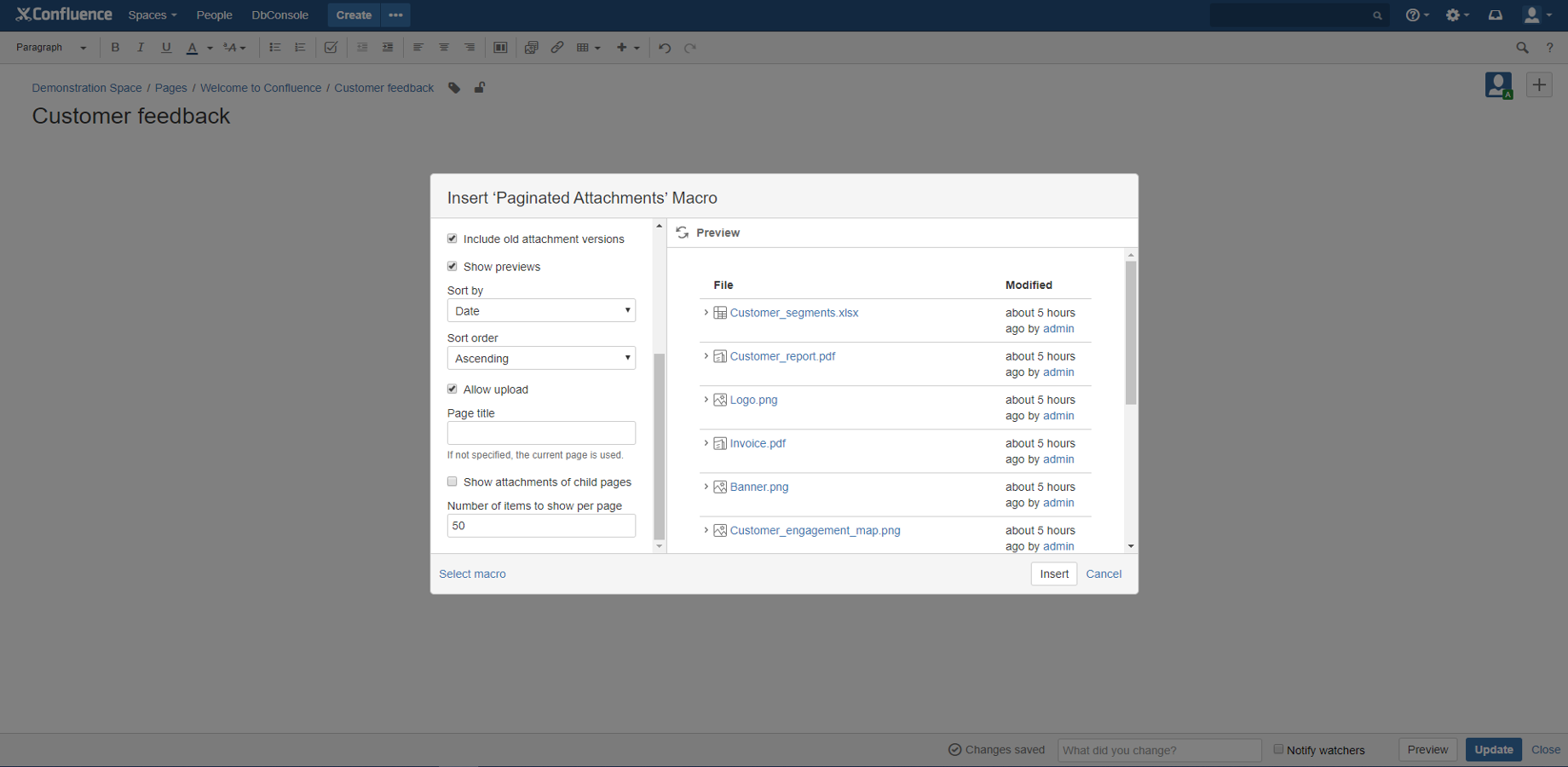Open DbConsole in the header
The image size is (1568, 767).
(280, 15)
